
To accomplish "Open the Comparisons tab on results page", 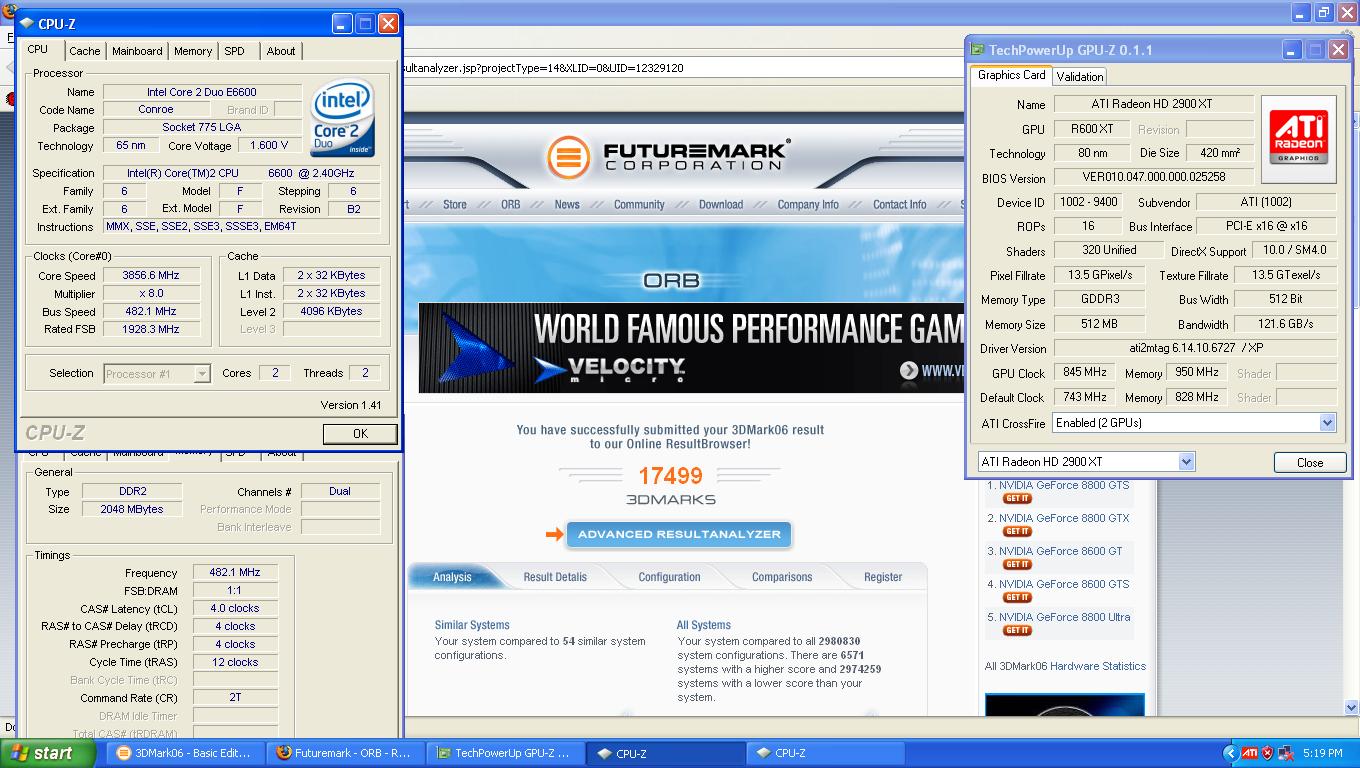I will [x=782, y=577].
